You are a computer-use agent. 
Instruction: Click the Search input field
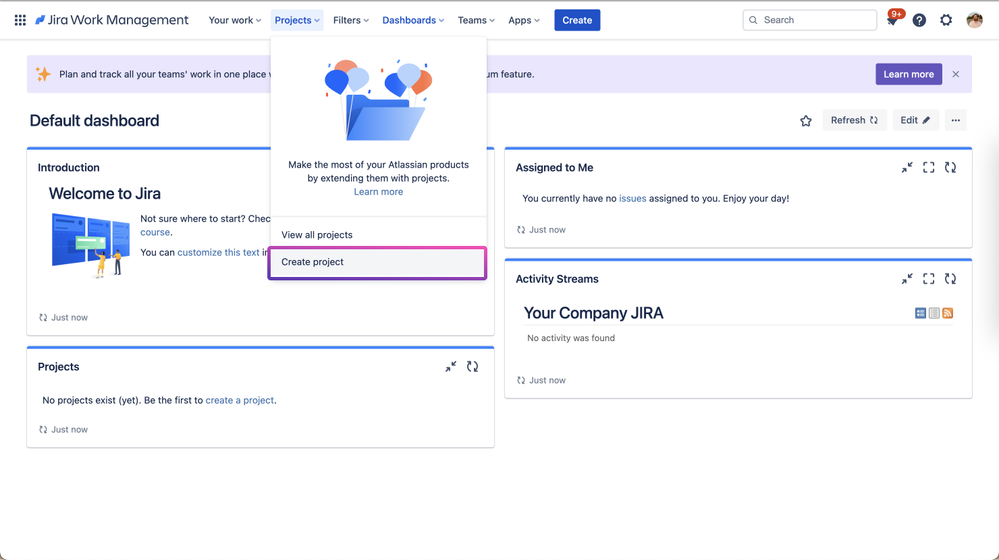pos(810,20)
